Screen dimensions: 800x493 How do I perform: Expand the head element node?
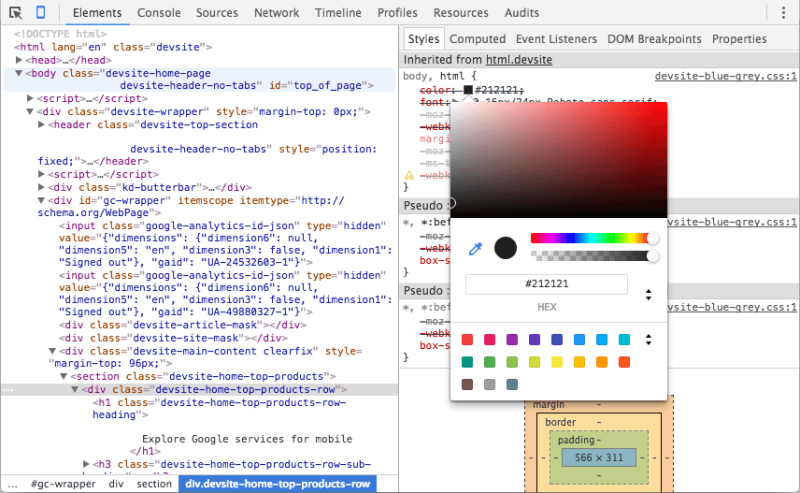(20, 61)
